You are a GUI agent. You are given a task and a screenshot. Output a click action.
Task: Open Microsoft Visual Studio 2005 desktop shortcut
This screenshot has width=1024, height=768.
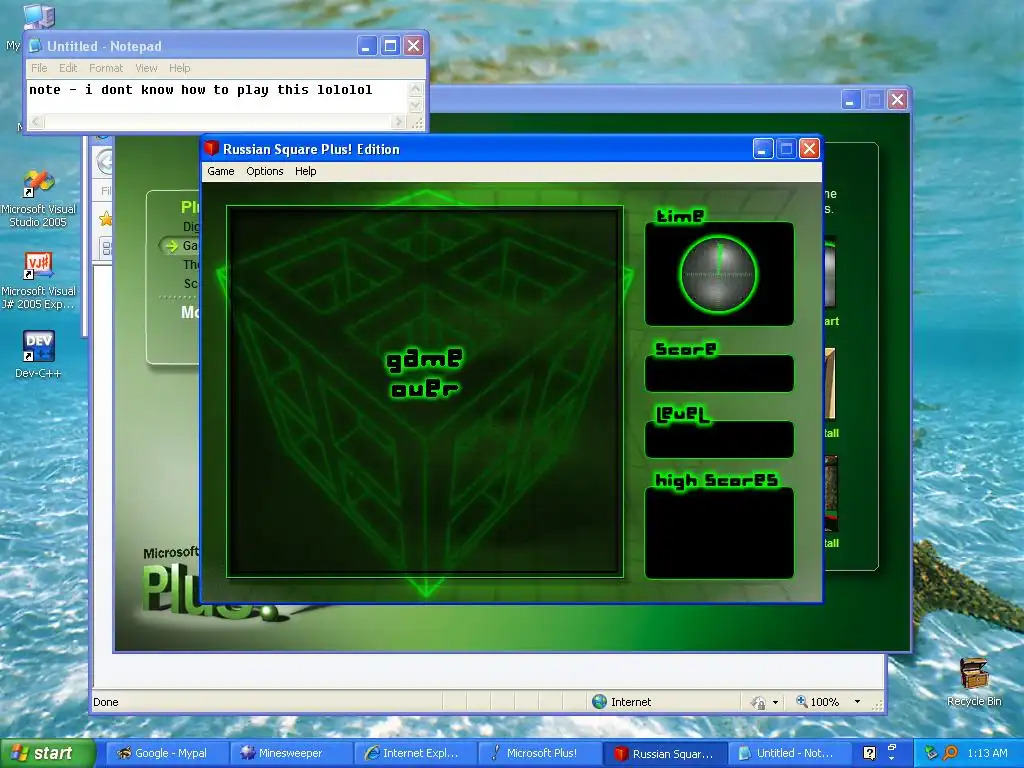click(x=38, y=199)
